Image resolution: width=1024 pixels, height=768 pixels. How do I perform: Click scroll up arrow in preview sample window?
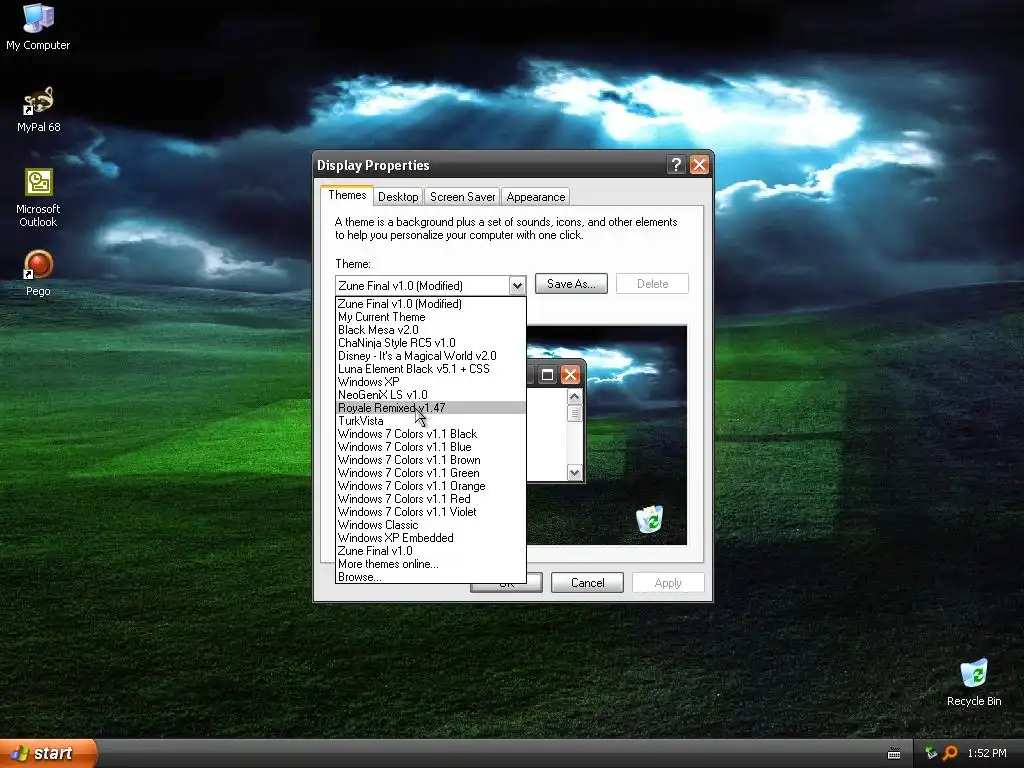[x=574, y=396]
